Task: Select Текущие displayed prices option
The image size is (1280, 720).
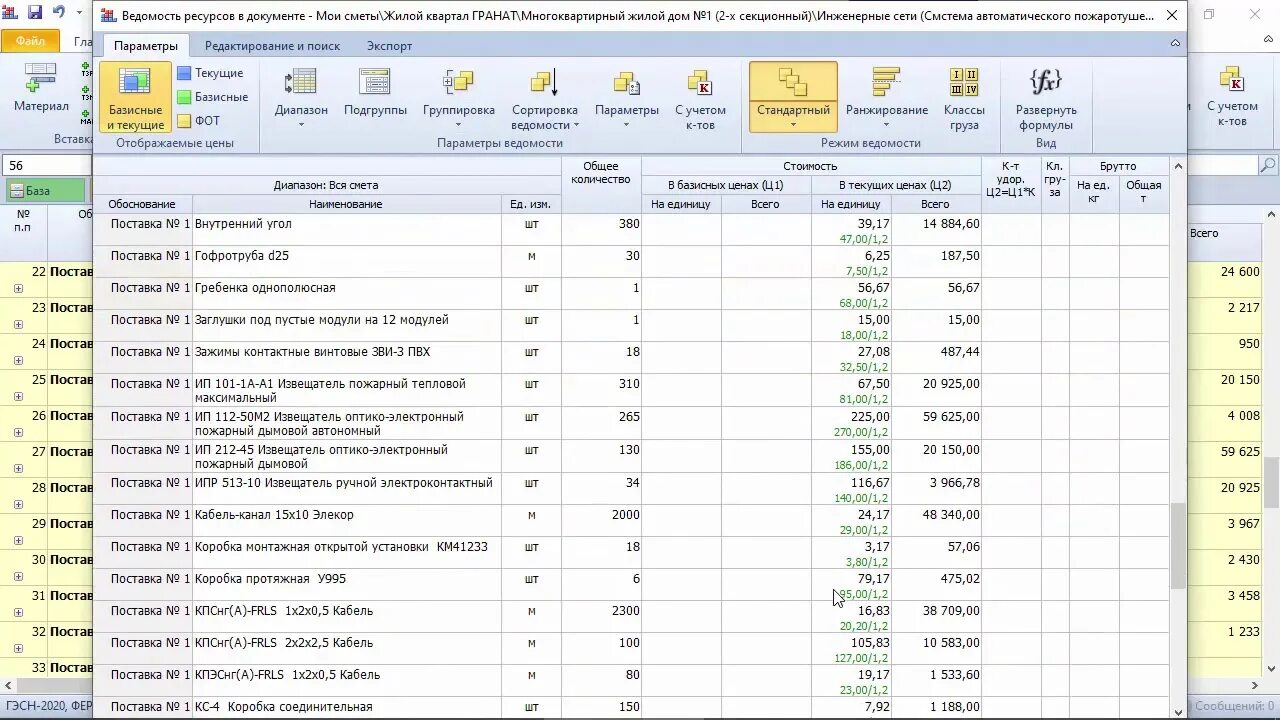Action: pos(210,73)
